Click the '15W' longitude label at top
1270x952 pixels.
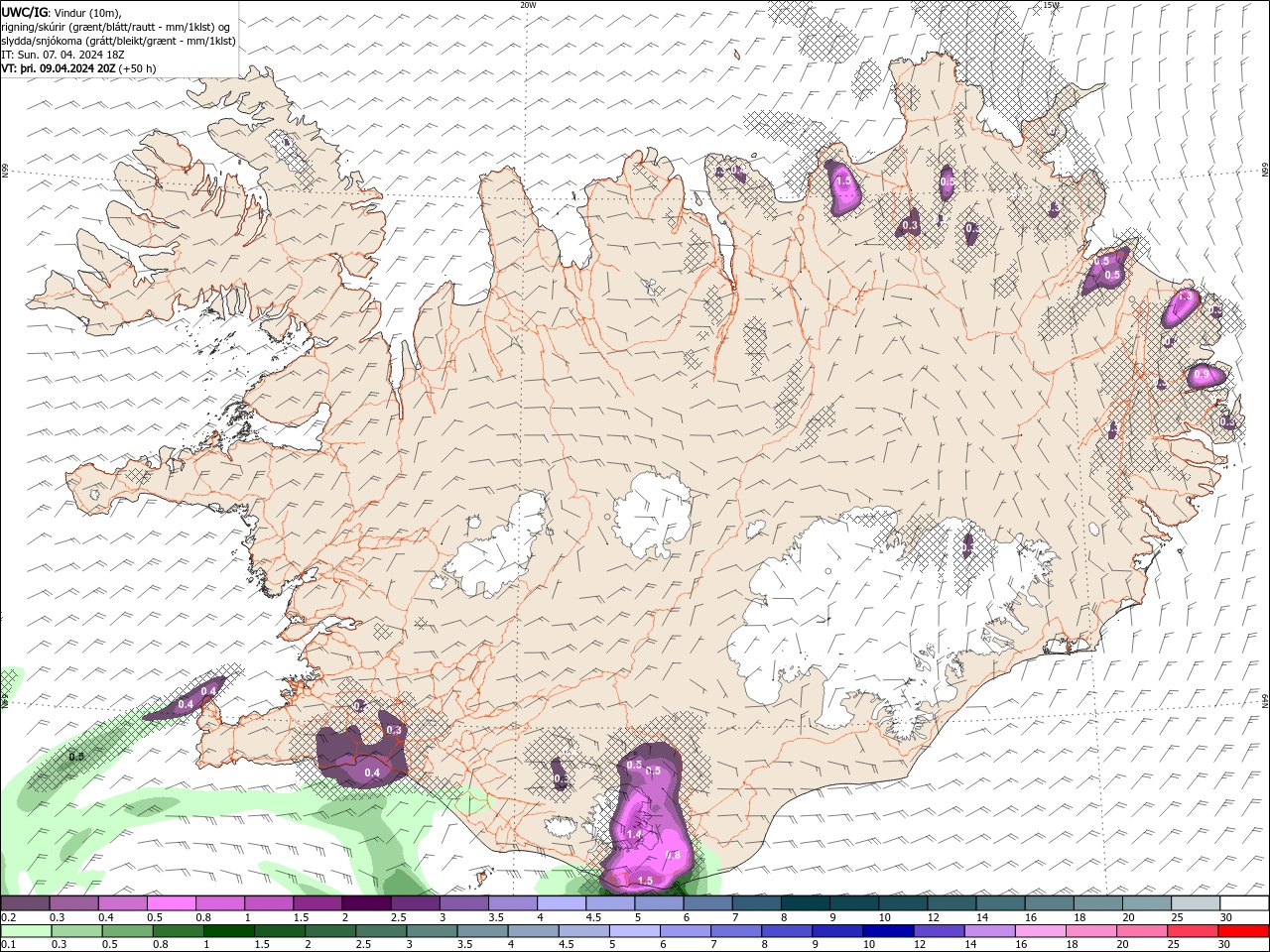click(x=1052, y=5)
